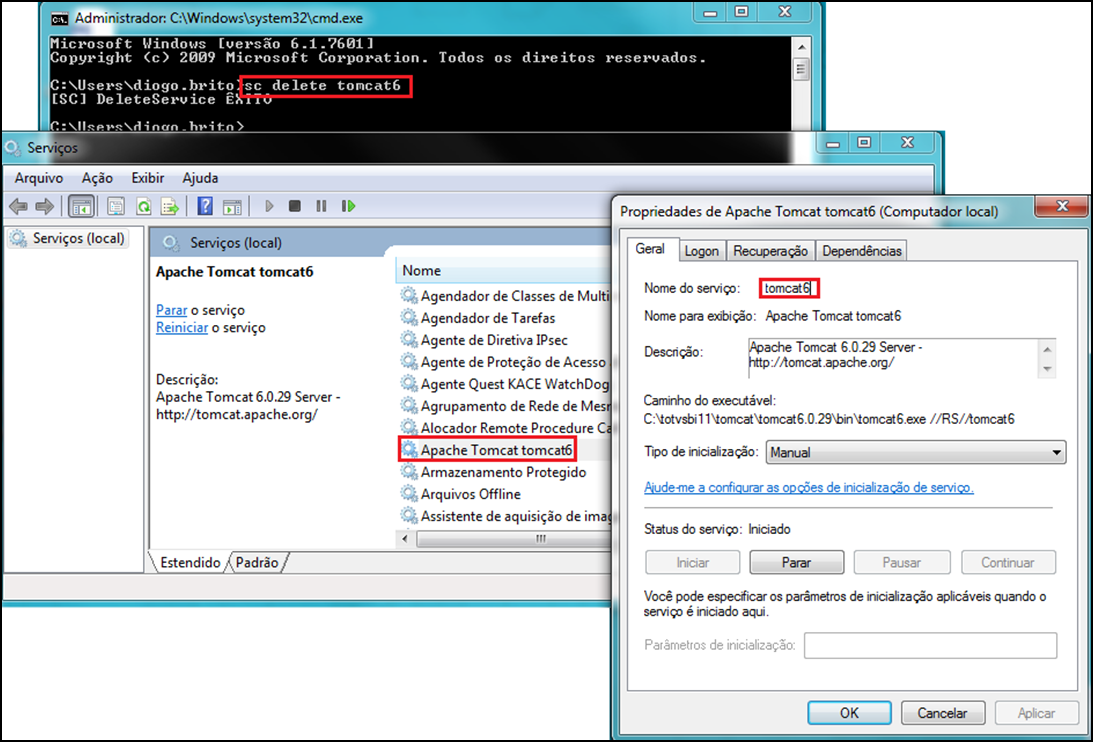Click the OK button
This screenshot has height=742, width=1093.
849,713
